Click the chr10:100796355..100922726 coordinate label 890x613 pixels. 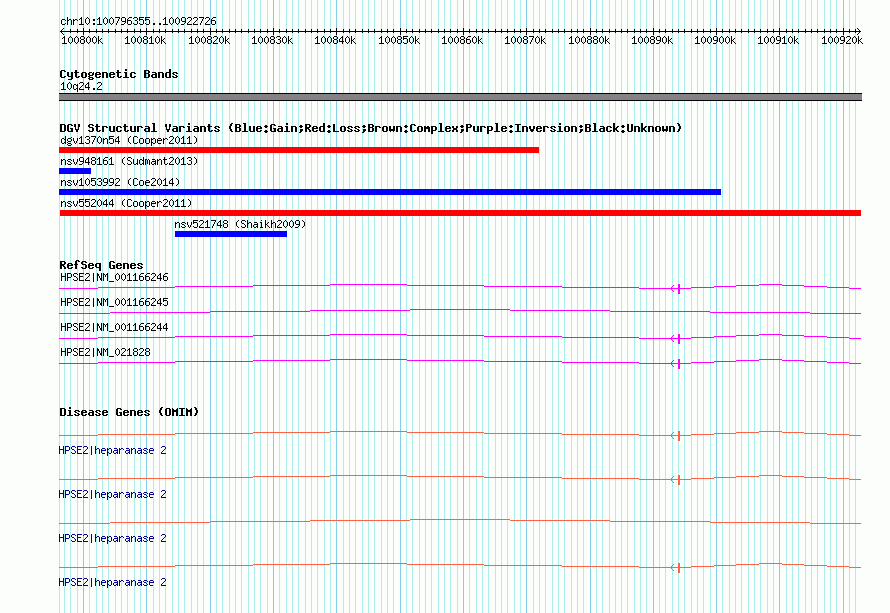click(x=138, y=21)
